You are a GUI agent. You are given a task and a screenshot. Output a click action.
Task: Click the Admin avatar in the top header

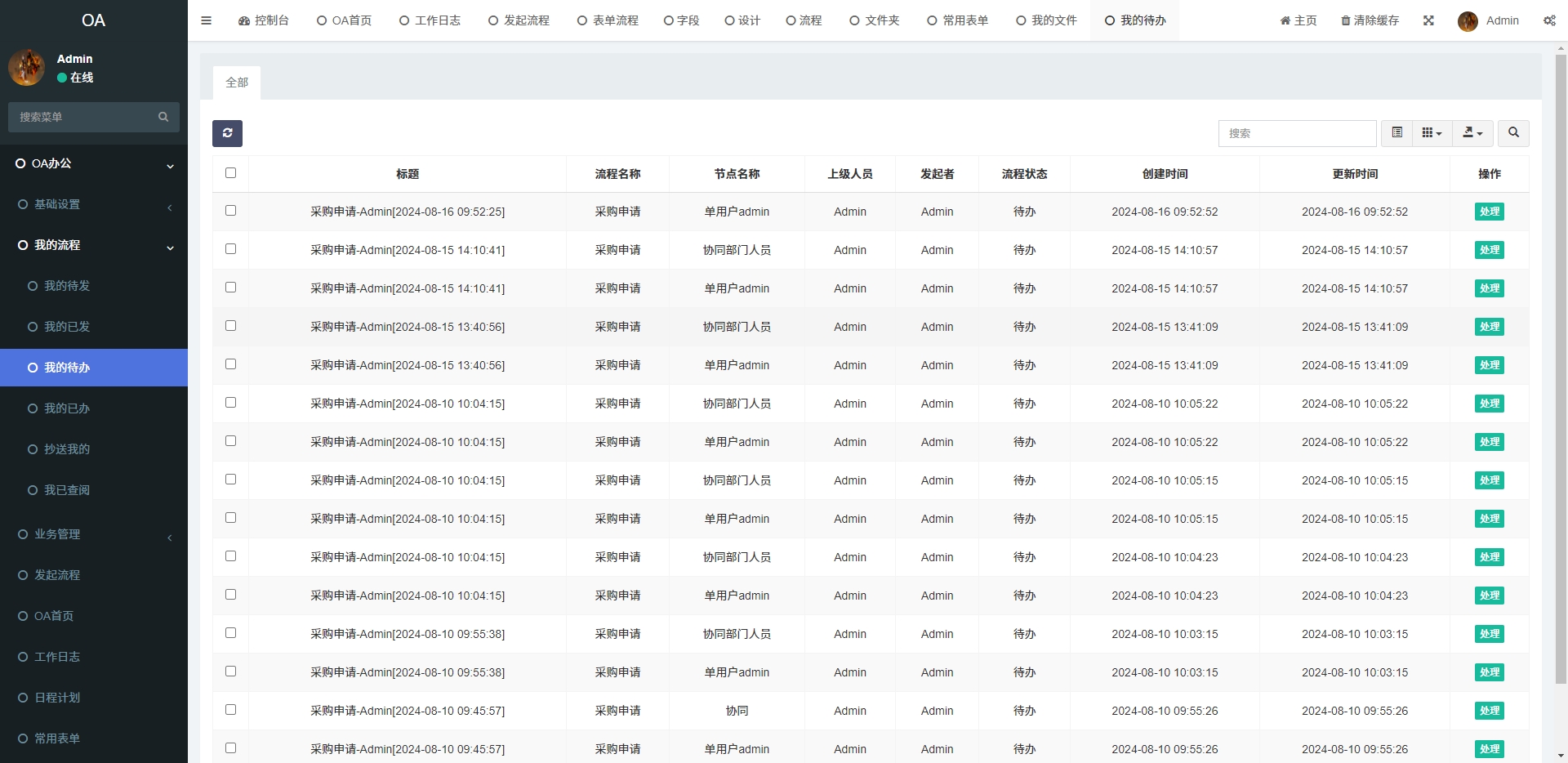pyautogui.click(x=1468, y=21)
